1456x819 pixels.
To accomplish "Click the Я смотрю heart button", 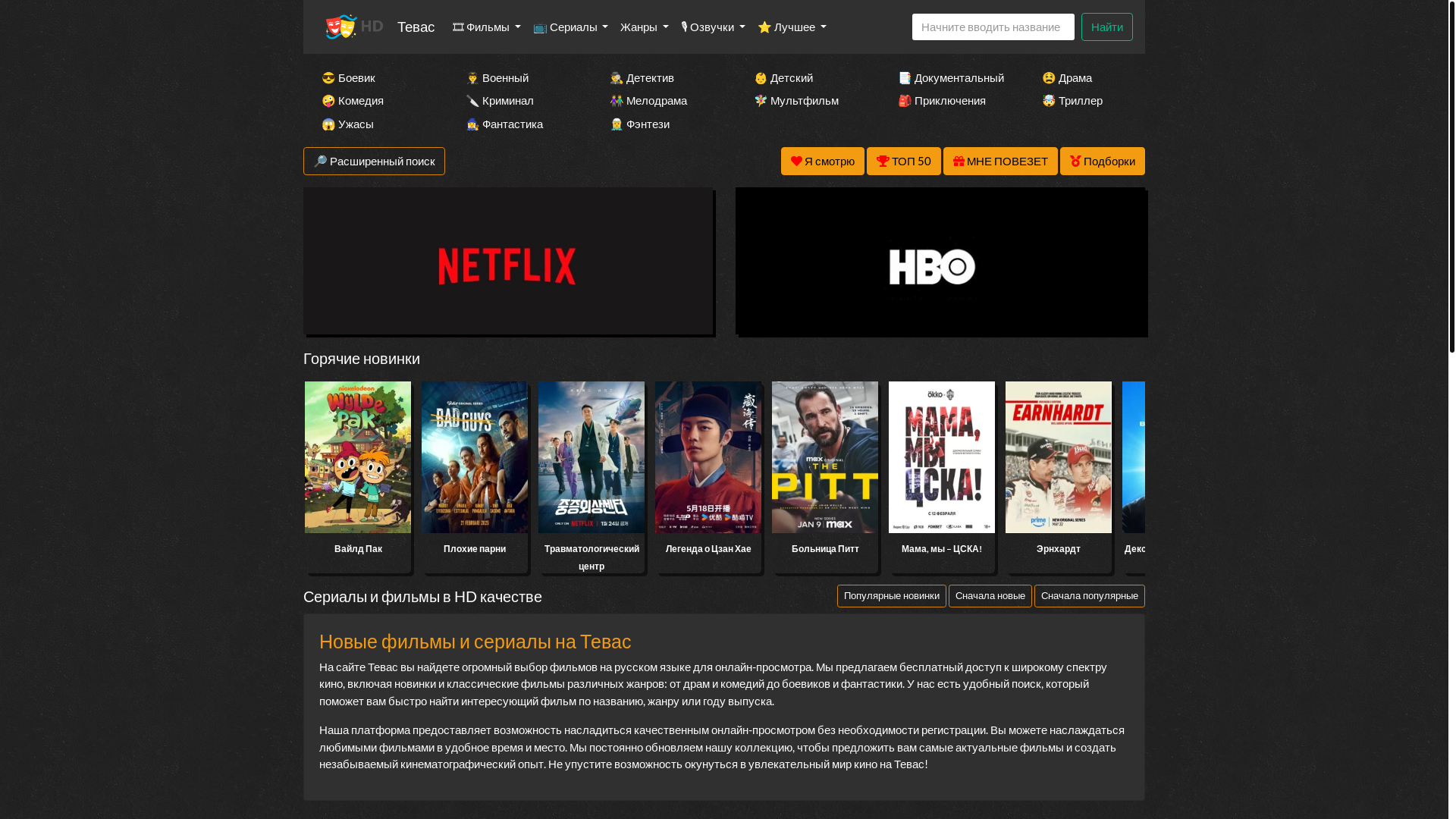I will 822,162.
